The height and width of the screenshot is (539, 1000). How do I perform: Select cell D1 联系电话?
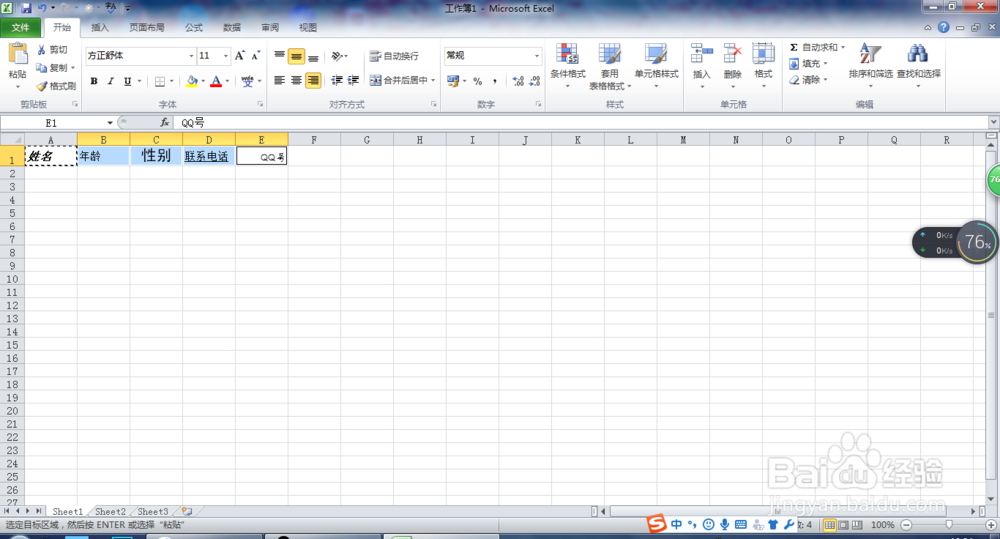[x=209, y=156]
